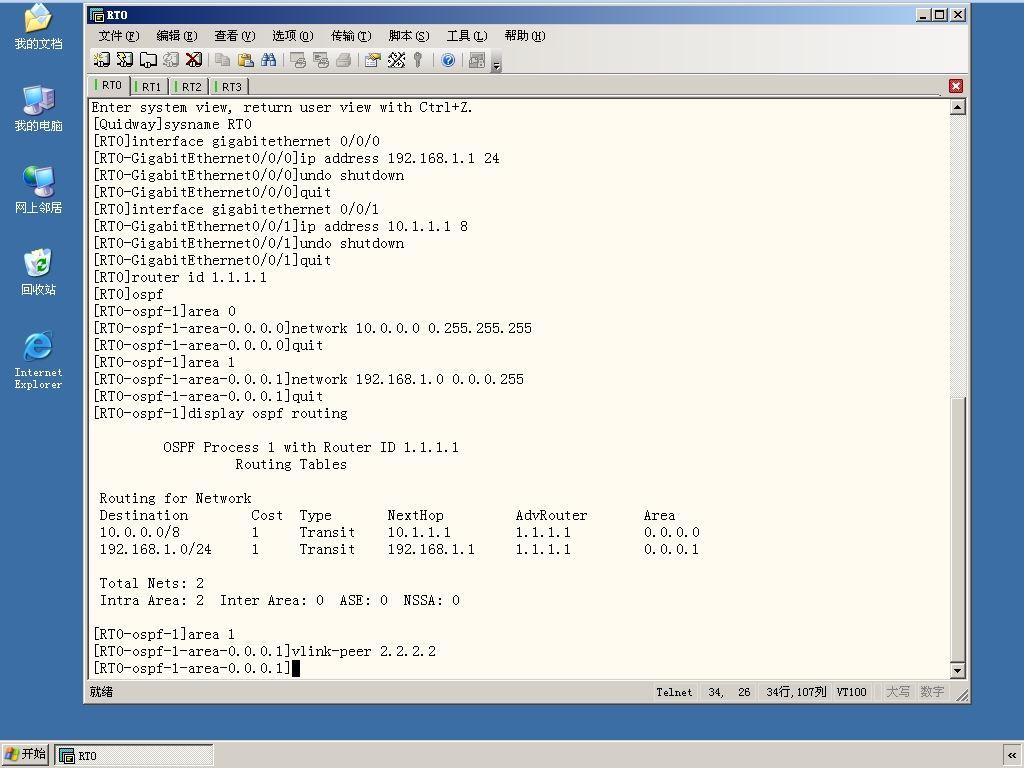Image resolution: width=1024 pixels, height=768 pixels.
Task: Open Session Options toolbar icon
Action: [373, 60]
